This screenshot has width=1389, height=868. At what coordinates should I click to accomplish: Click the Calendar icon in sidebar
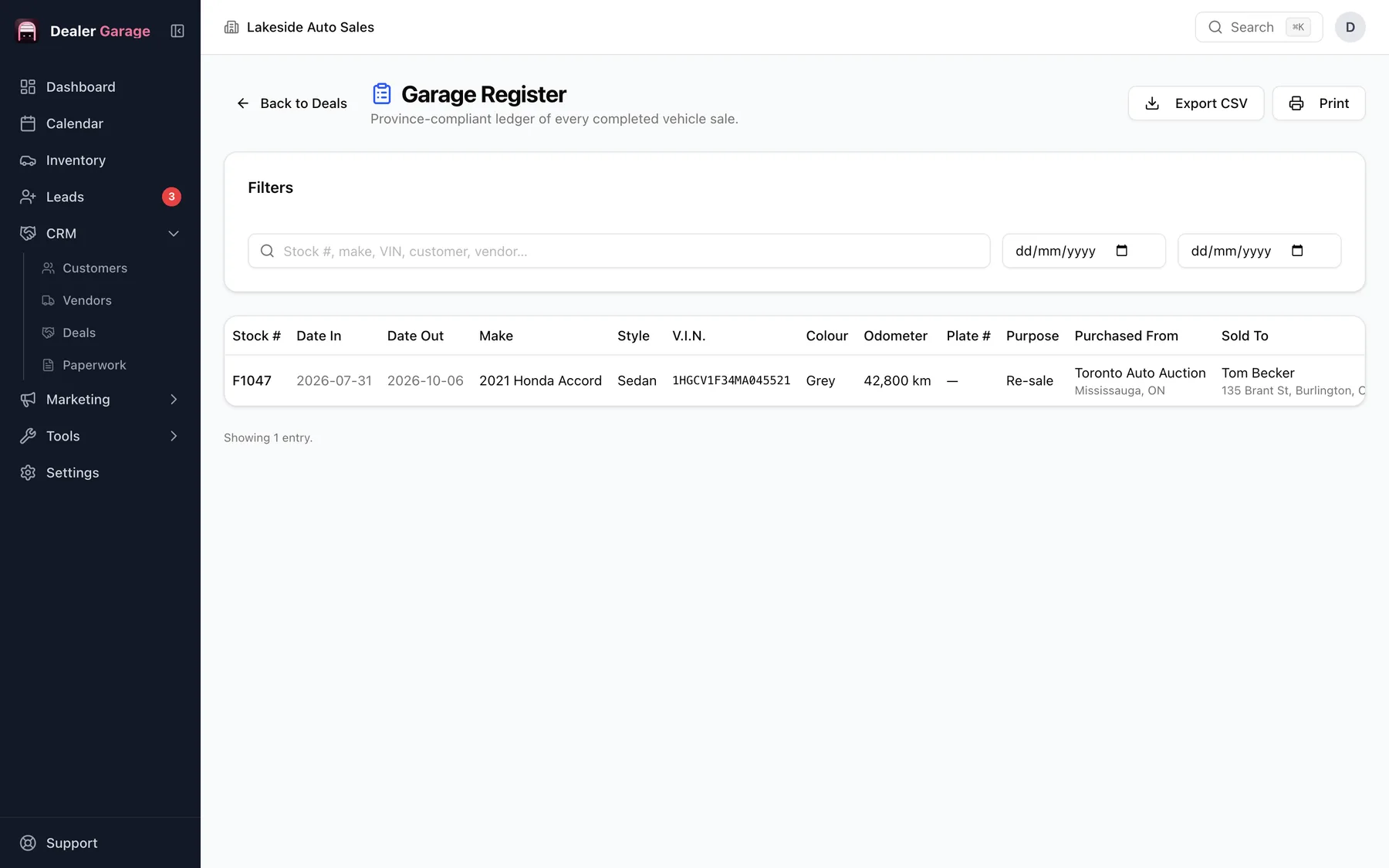coord(28,123)
